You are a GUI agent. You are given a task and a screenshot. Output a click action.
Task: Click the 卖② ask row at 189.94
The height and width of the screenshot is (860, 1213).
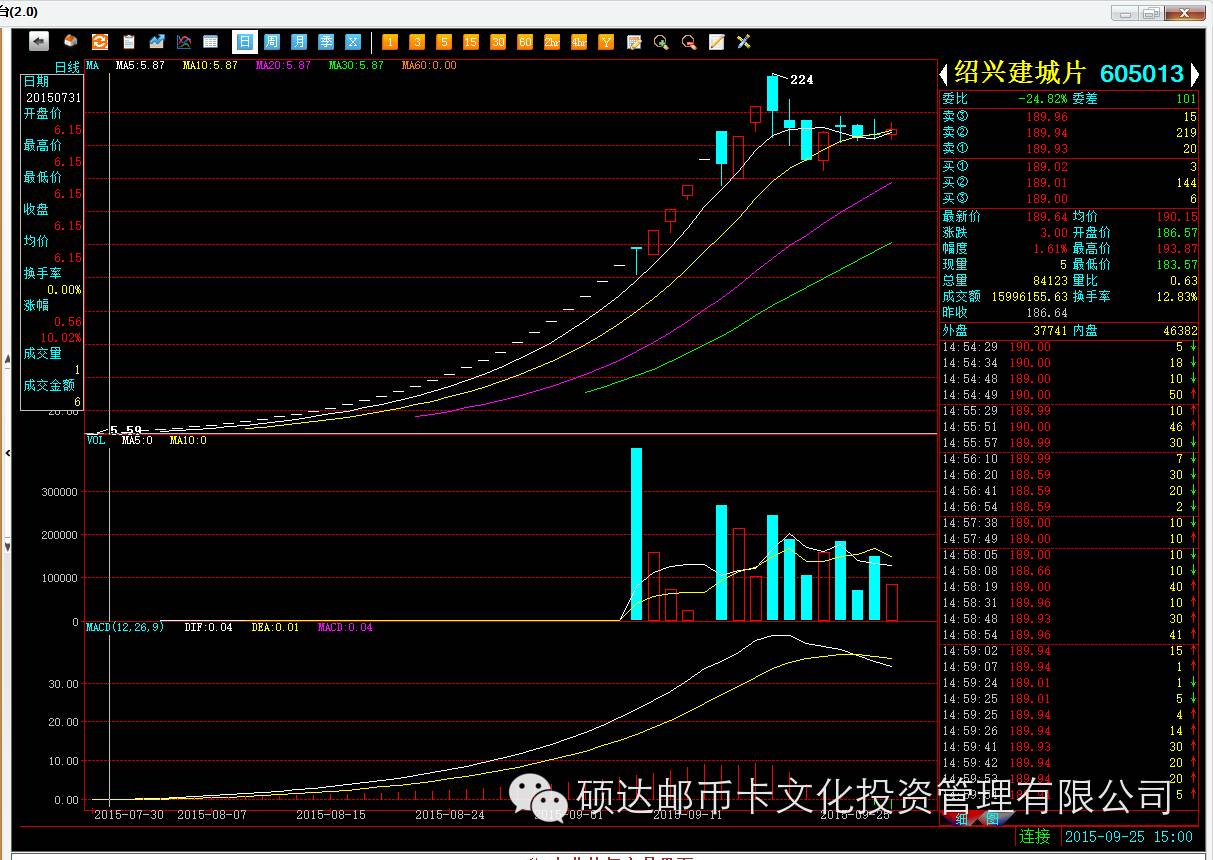(1069, 133)
